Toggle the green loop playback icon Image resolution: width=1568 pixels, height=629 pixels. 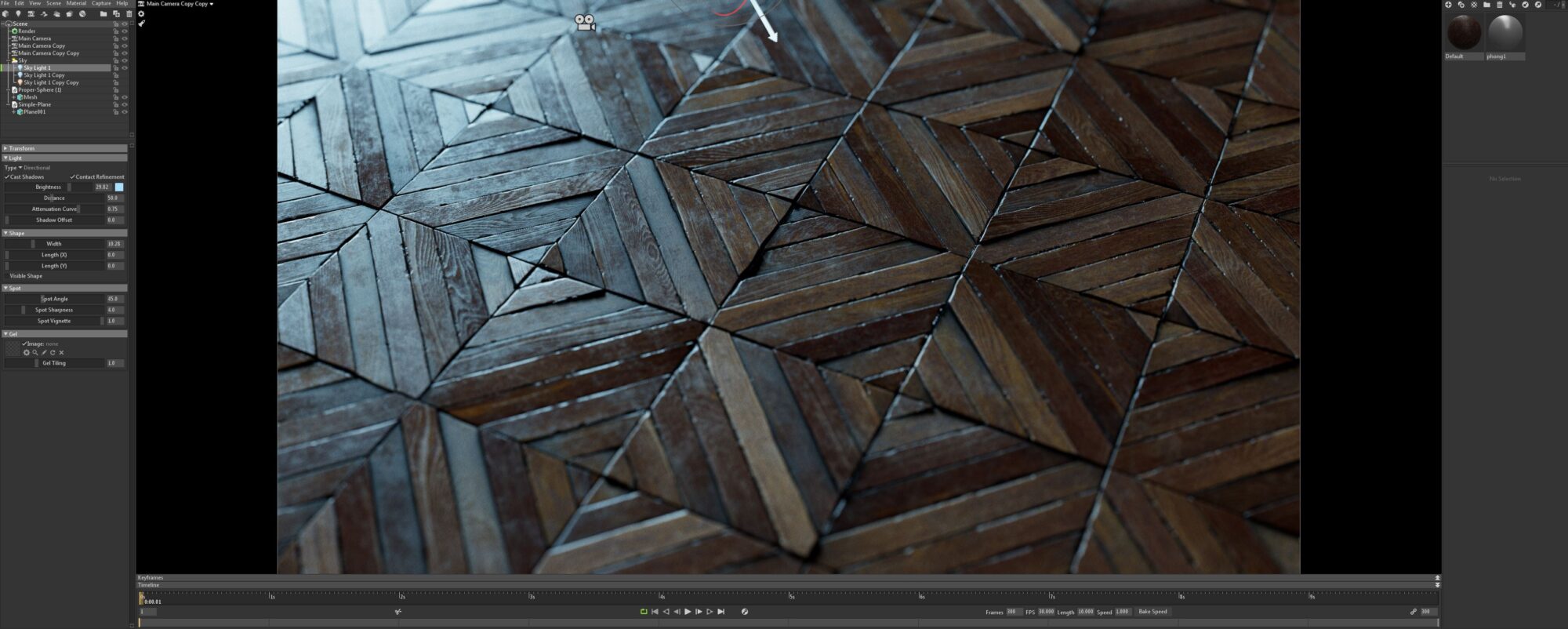tap(644, 612)
